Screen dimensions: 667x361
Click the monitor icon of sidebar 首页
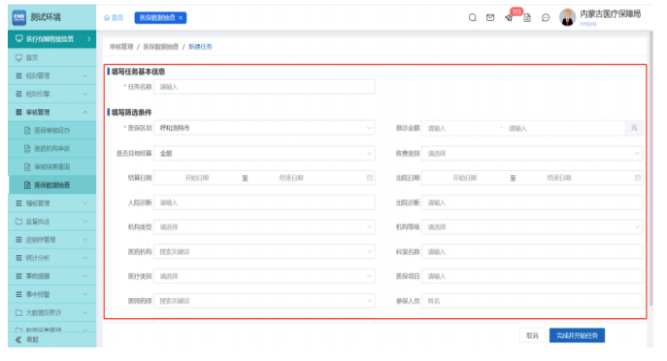click(x=19, y=57)
